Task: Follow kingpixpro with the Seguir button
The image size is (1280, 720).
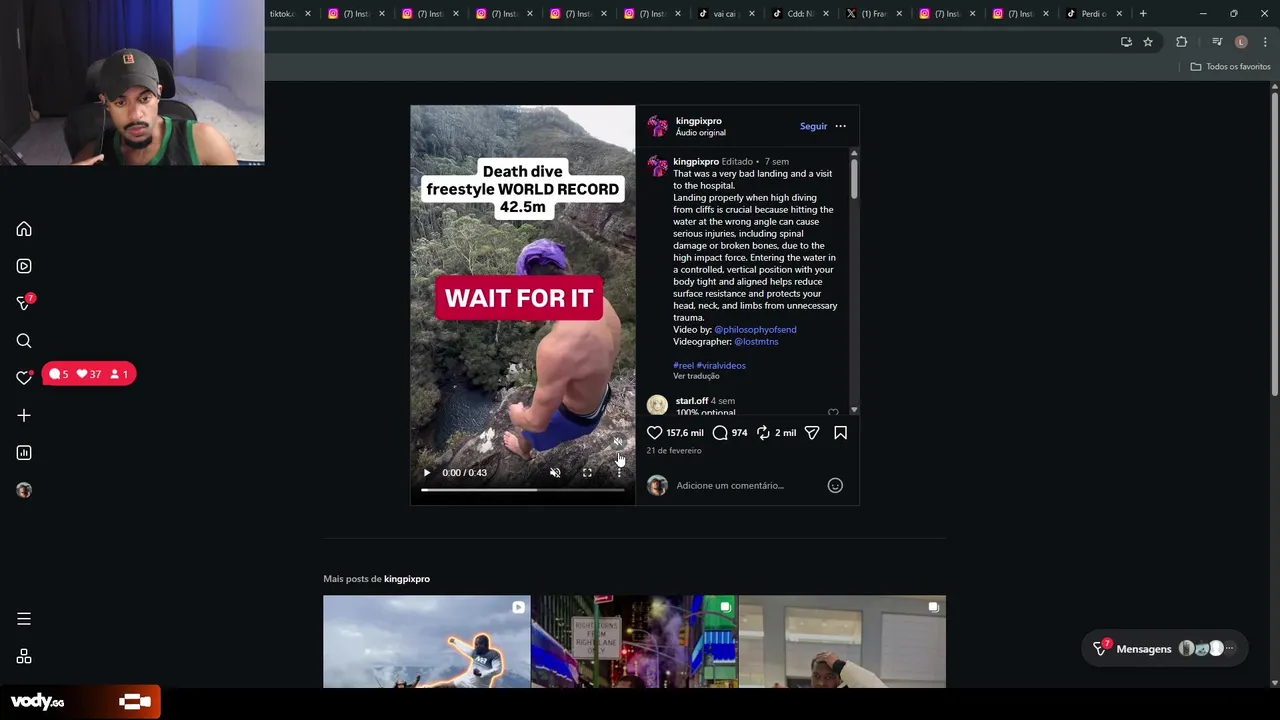Action: pyautogui.click(x=813, y=126)
